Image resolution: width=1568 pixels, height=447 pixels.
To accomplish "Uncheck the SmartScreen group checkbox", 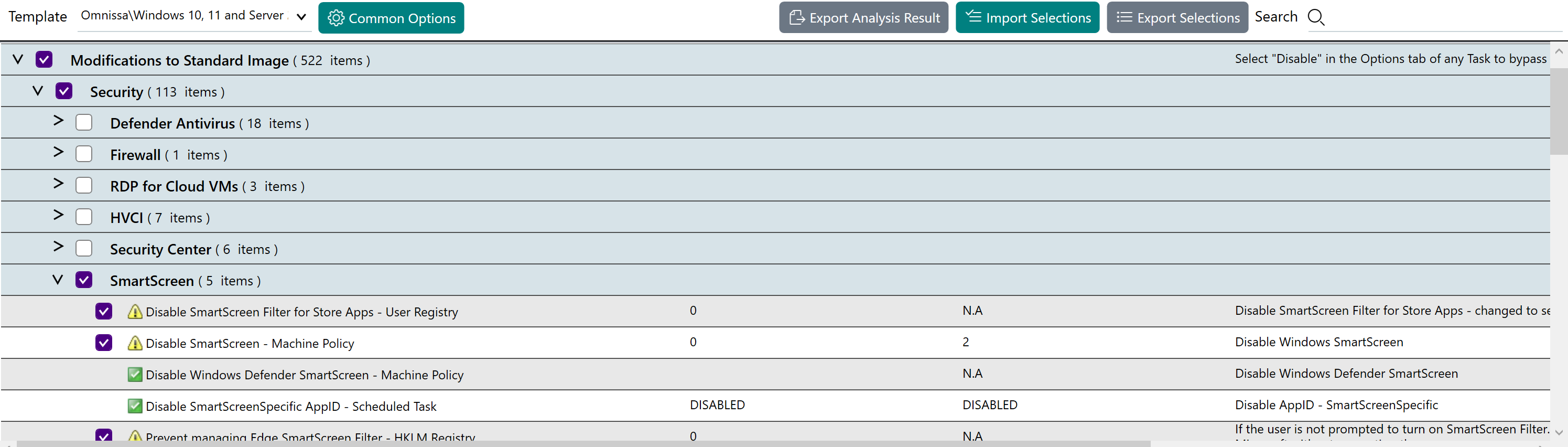I will tap(84, 280).
